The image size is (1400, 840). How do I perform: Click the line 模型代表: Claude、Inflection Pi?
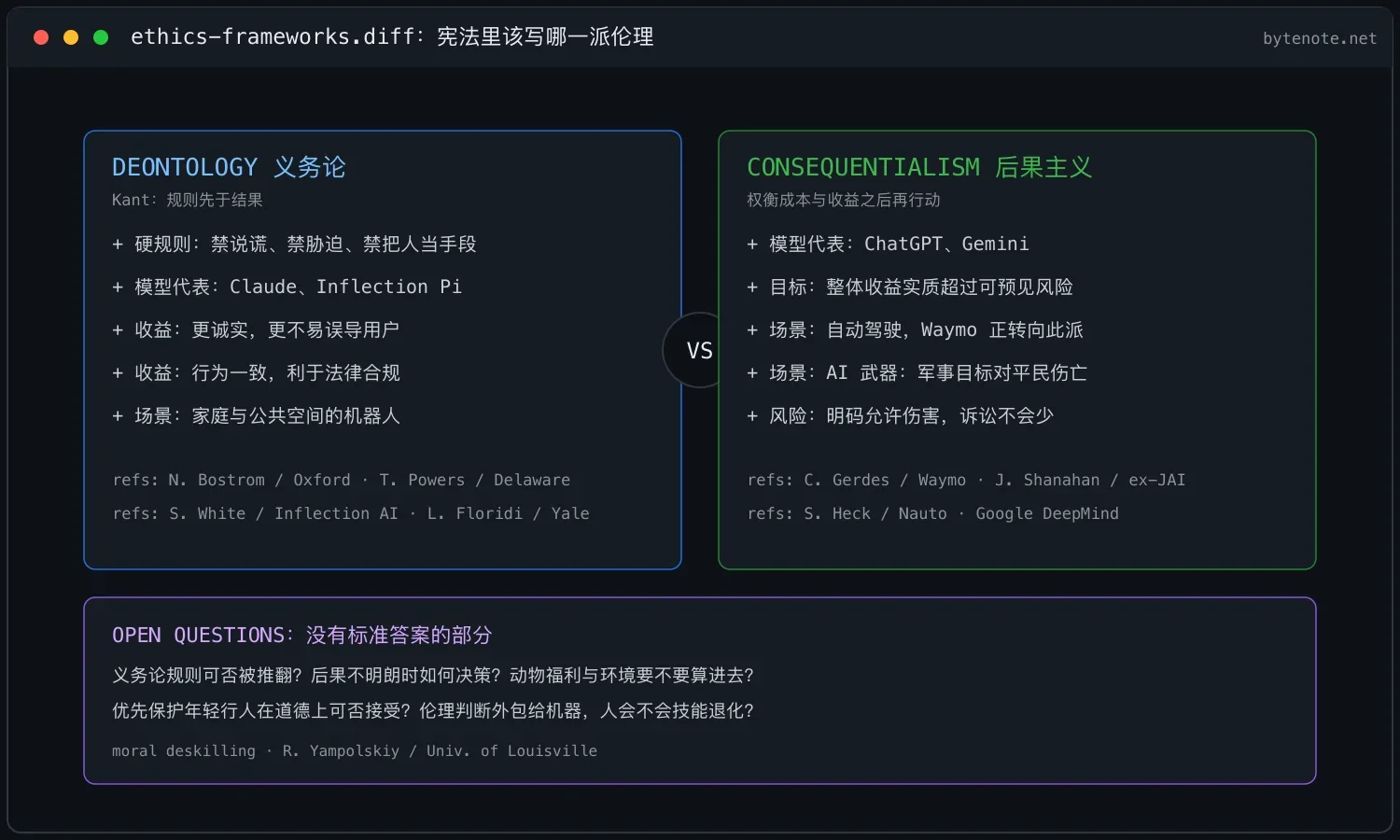point(287,287)
